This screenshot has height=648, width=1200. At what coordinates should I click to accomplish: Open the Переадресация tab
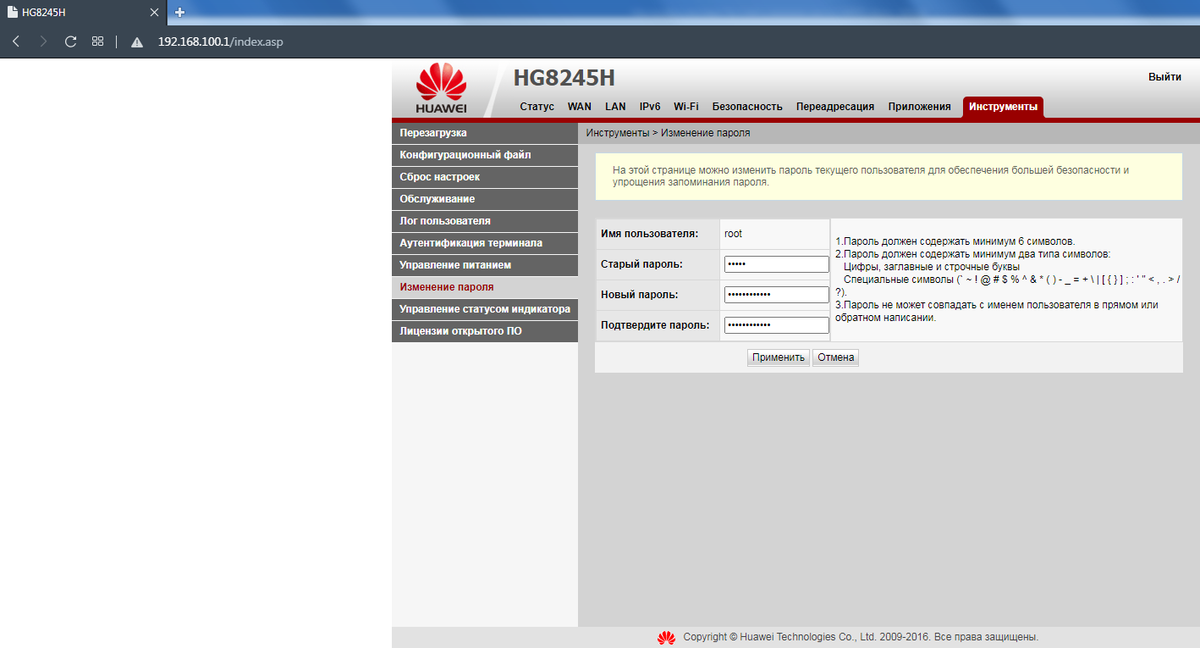(x=835, y=106)
